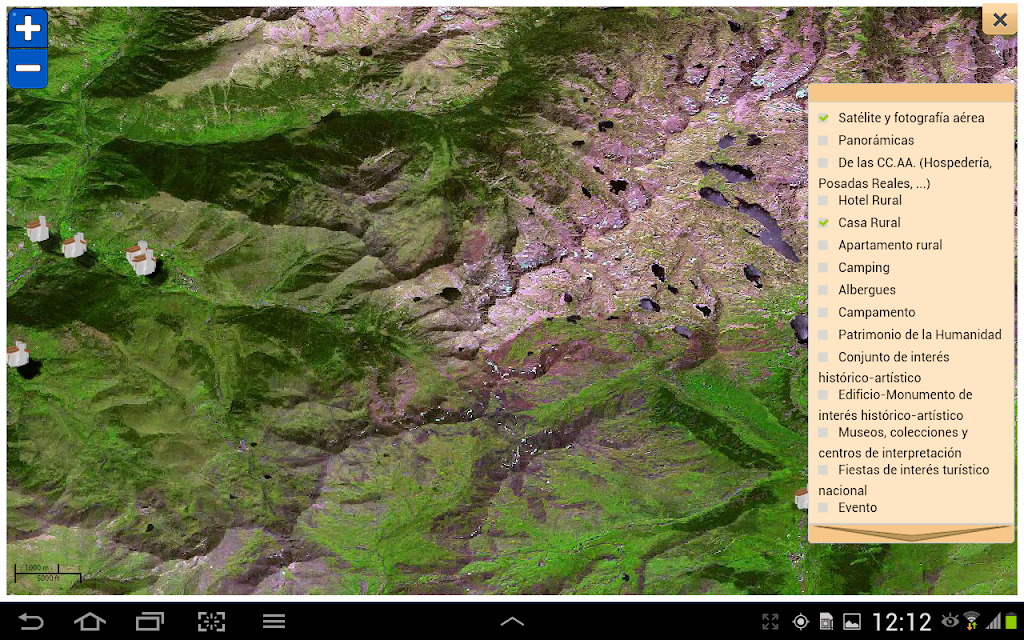The image size is (1024, 640).
Task: Collapse layer panel via top header bar
Action: coord(911,93)
